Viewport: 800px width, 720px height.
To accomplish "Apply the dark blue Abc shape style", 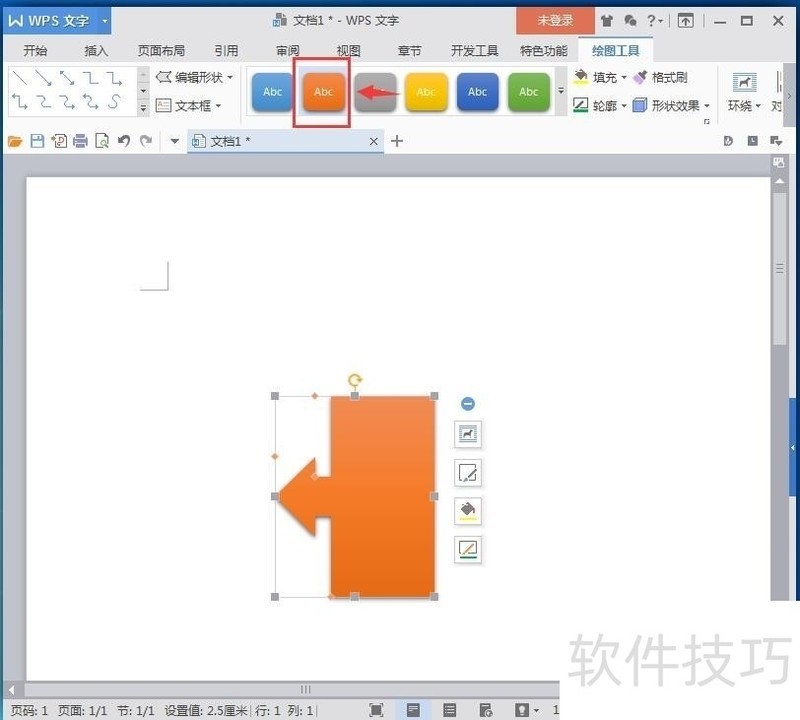I will pos(478,92).
